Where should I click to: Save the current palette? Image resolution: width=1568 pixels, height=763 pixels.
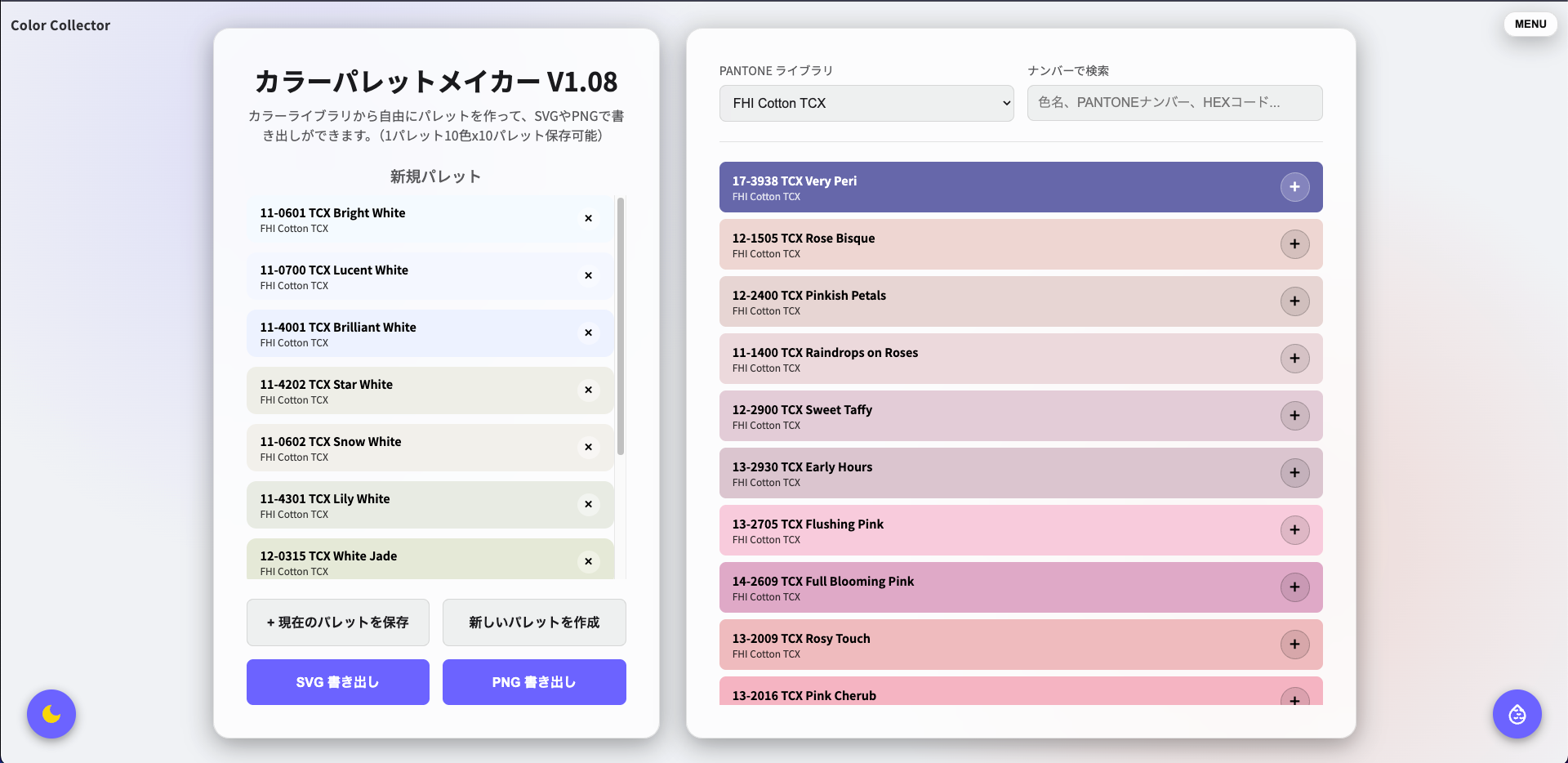click(338, 622)
